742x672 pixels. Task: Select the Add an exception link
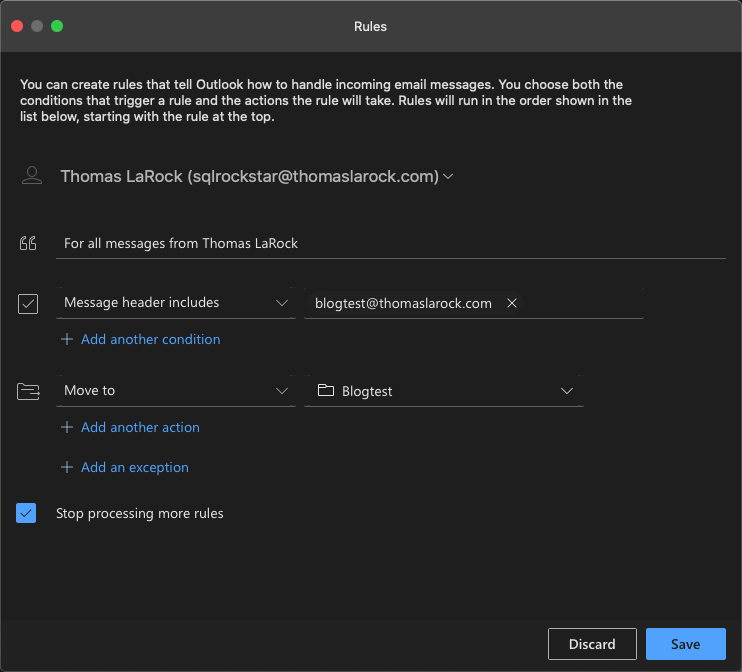click(x=134, y=467)
